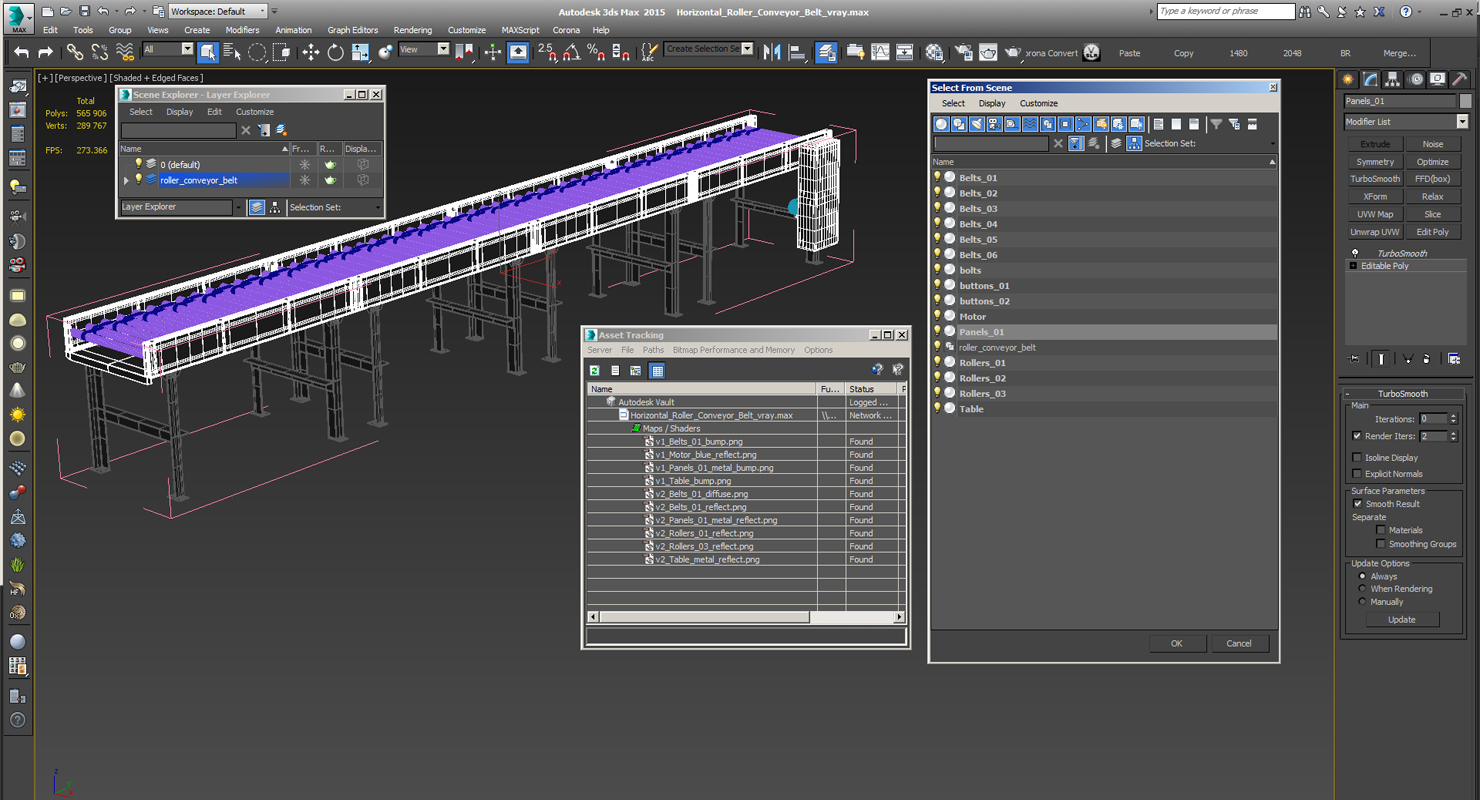Viewport: 1480px width, 800px height.
Task: Click Display Geometry filter in Select From Scene
Action: (x=941, y=124)
